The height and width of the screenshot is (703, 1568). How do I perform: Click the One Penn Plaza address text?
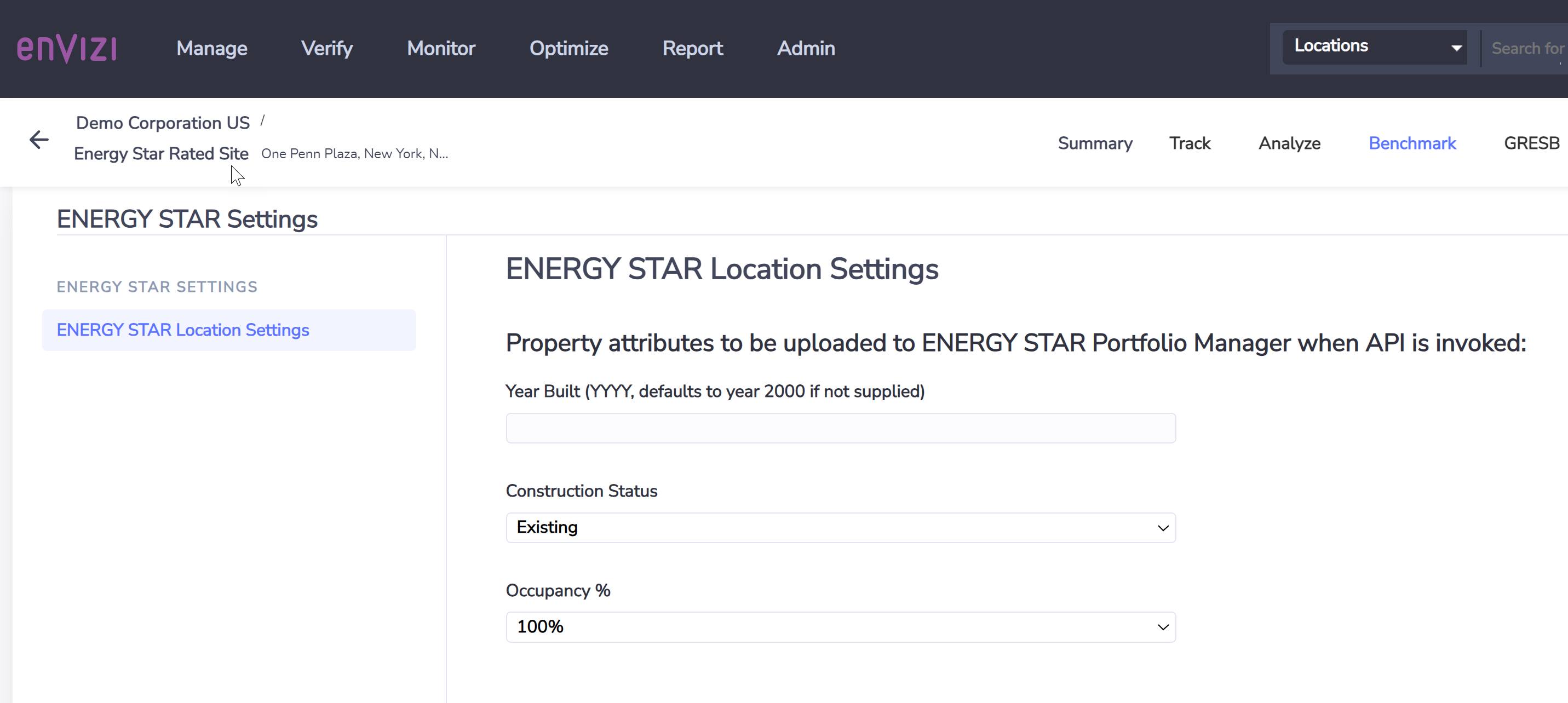tap(355, 153)
